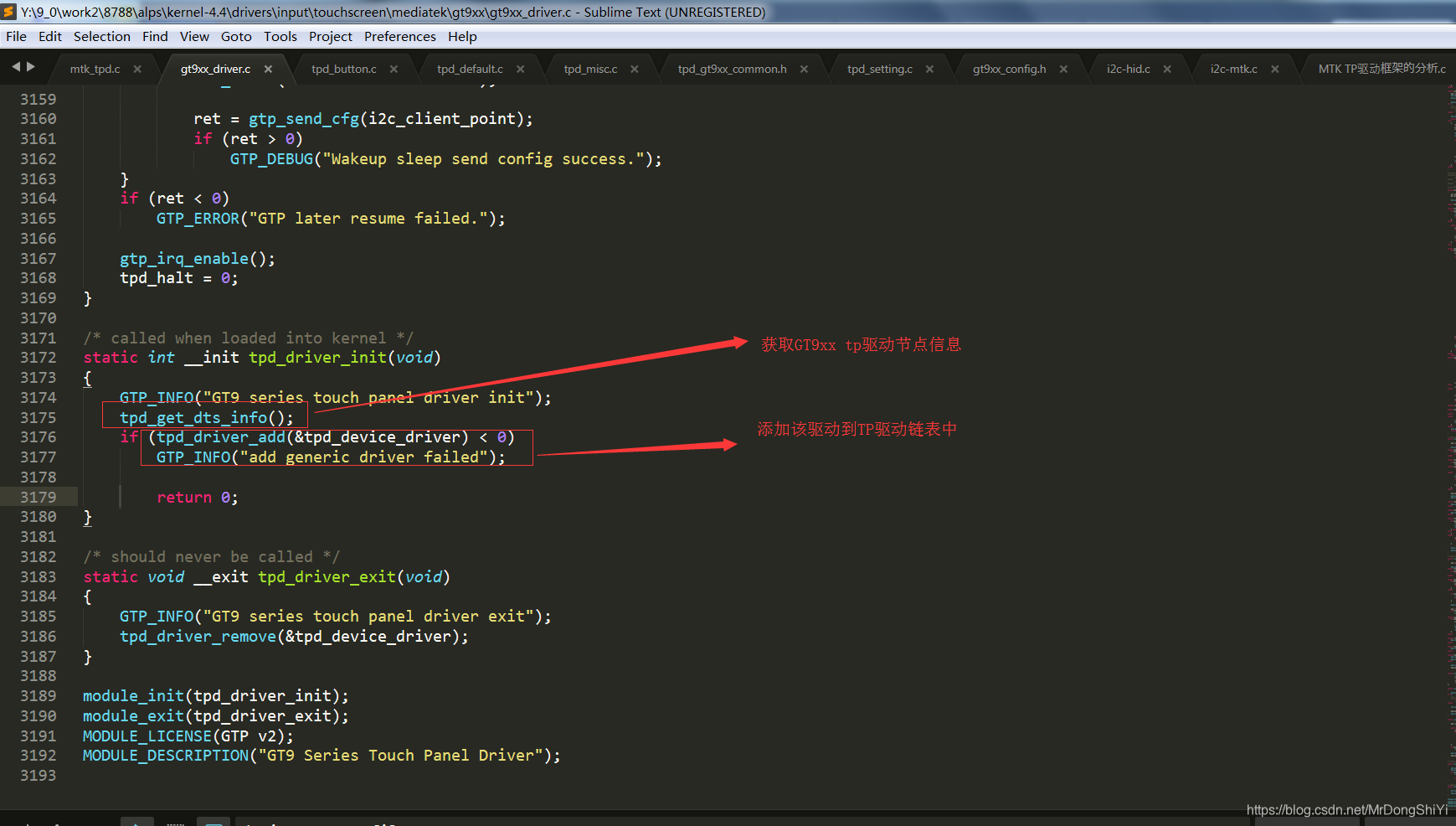This screenshot has height=826, width=1456.
Task: Open the File menu
Action: point(16,36)
